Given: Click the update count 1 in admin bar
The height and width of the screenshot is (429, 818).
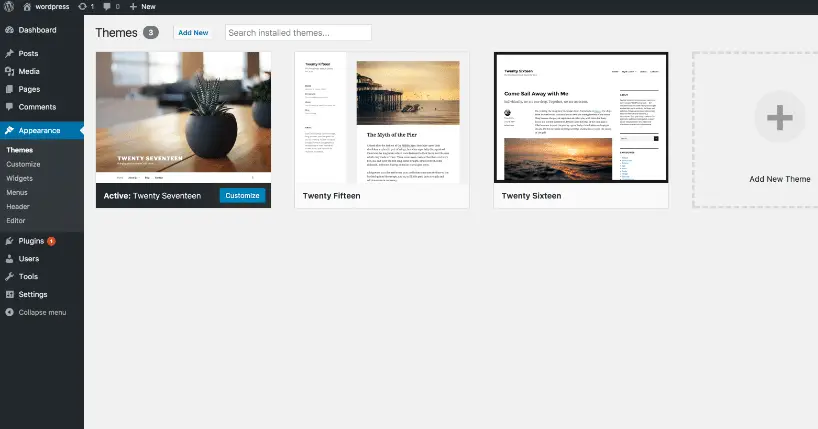Looking at the screenshot, I should (x=92, y=7).
